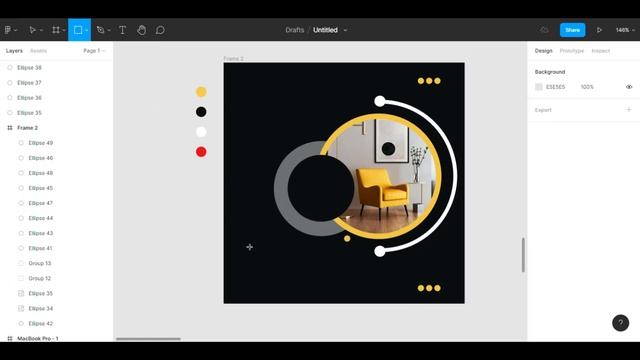This screenshot has height=360, width=640.
Task: Click the background hex value E5E5E5 field
Action: click(x=556, y=87)
